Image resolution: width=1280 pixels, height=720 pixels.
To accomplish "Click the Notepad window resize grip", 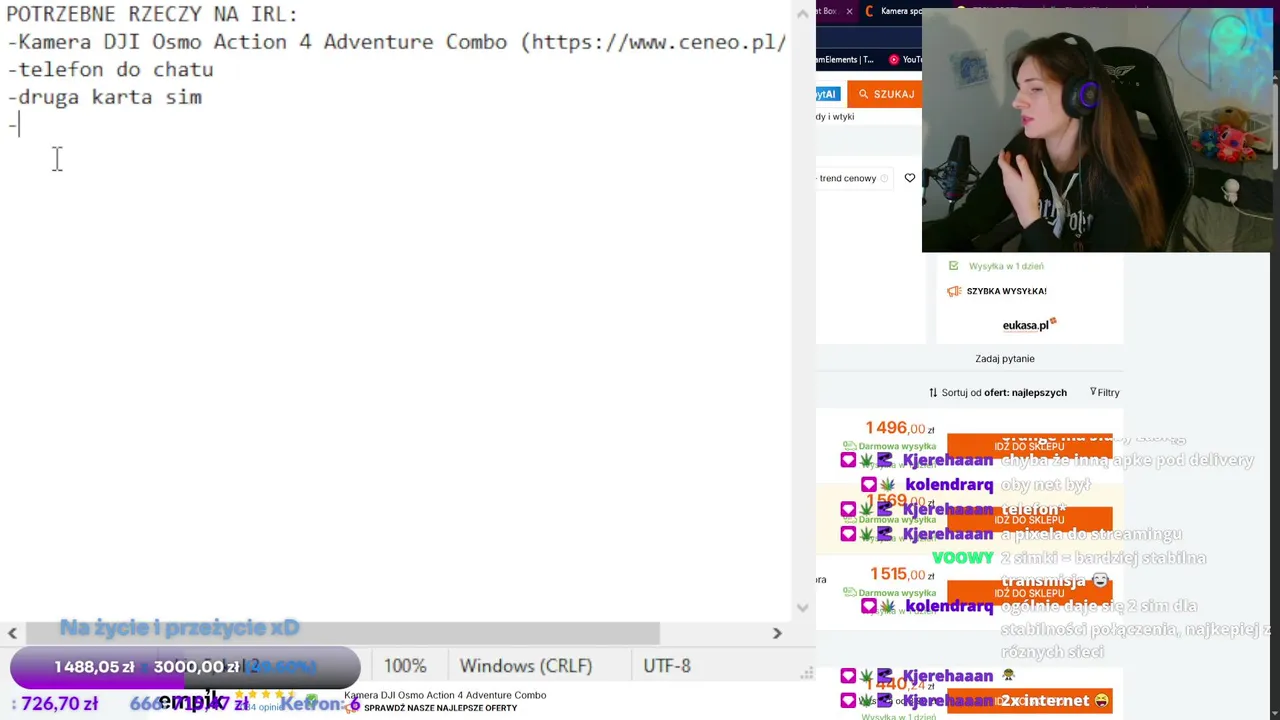I will click(806, 673).
